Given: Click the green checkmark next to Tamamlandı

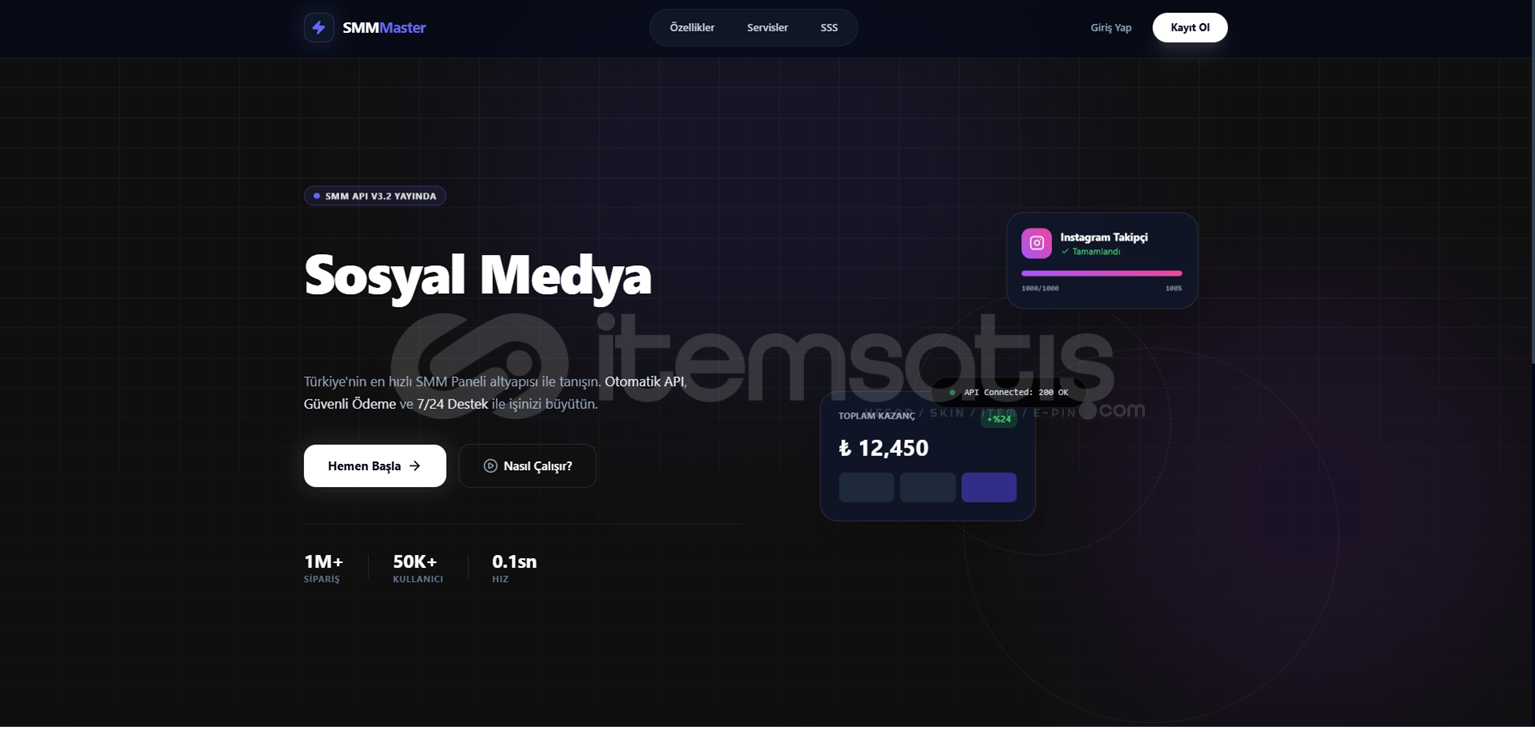Looking at the screenshot, I should [1065, 252].
